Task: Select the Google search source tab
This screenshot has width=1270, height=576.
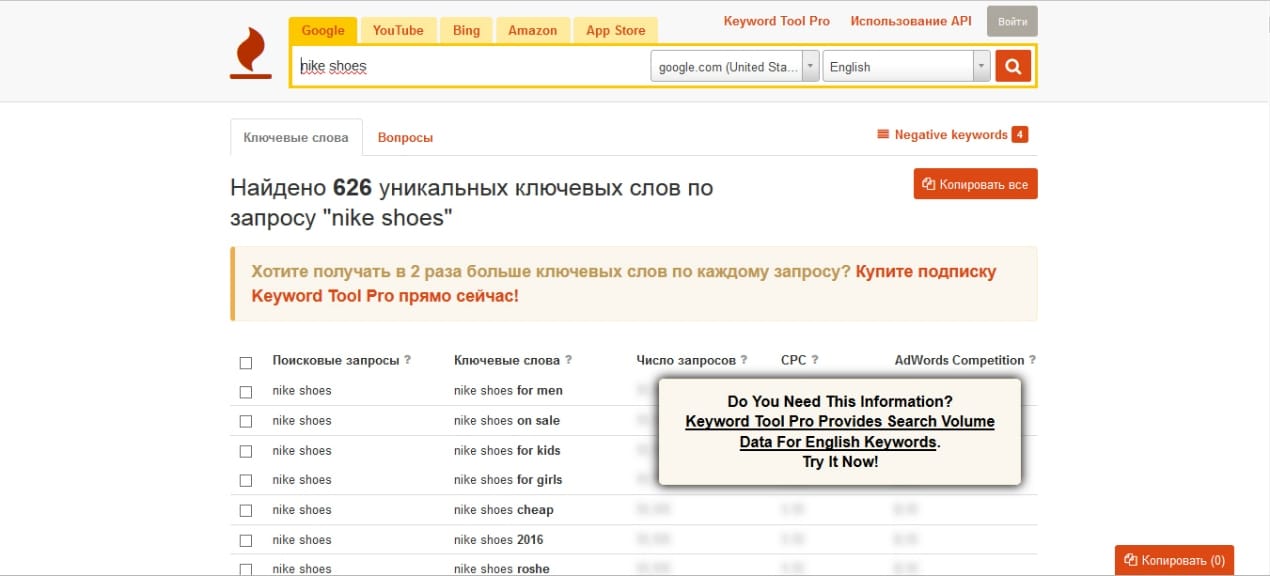Action: 323,30
